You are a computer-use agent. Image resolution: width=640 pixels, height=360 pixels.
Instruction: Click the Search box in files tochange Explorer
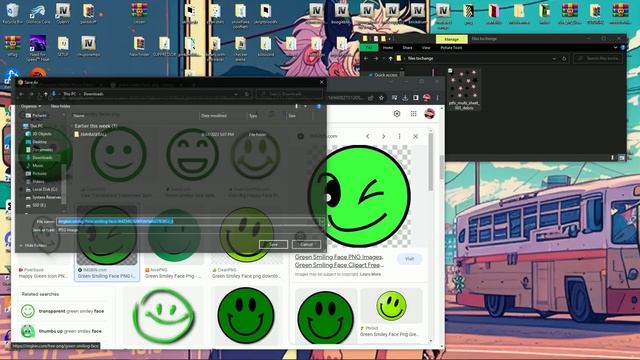pyautogui.click(x=598, y=58)
